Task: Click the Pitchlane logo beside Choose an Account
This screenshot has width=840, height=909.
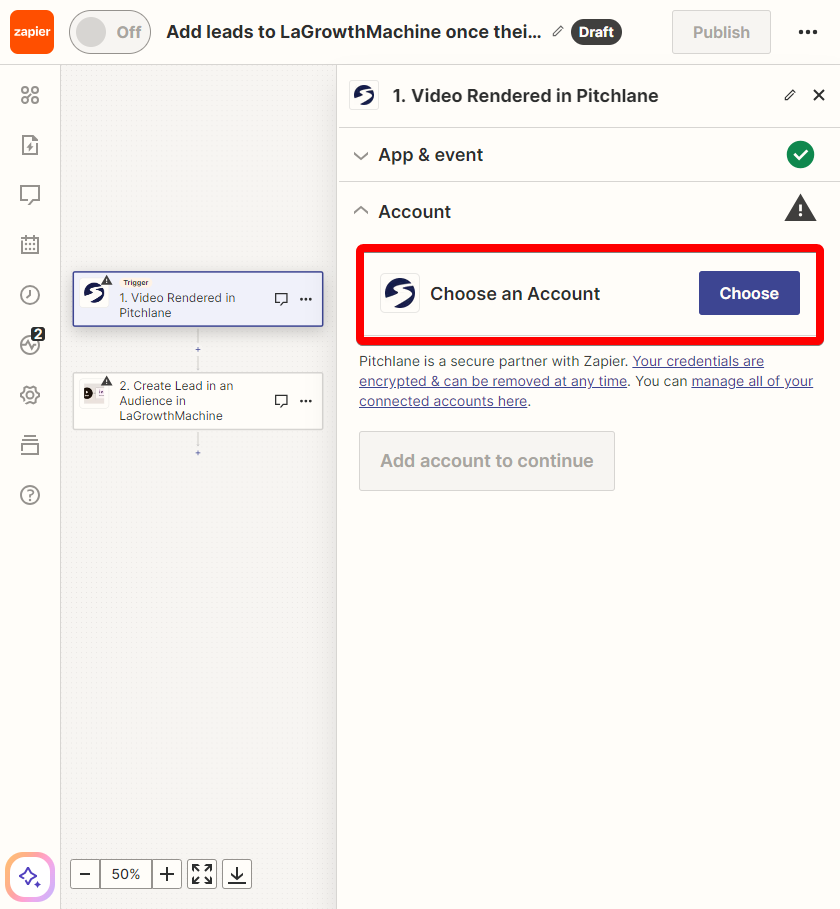Action: point(400,293)
